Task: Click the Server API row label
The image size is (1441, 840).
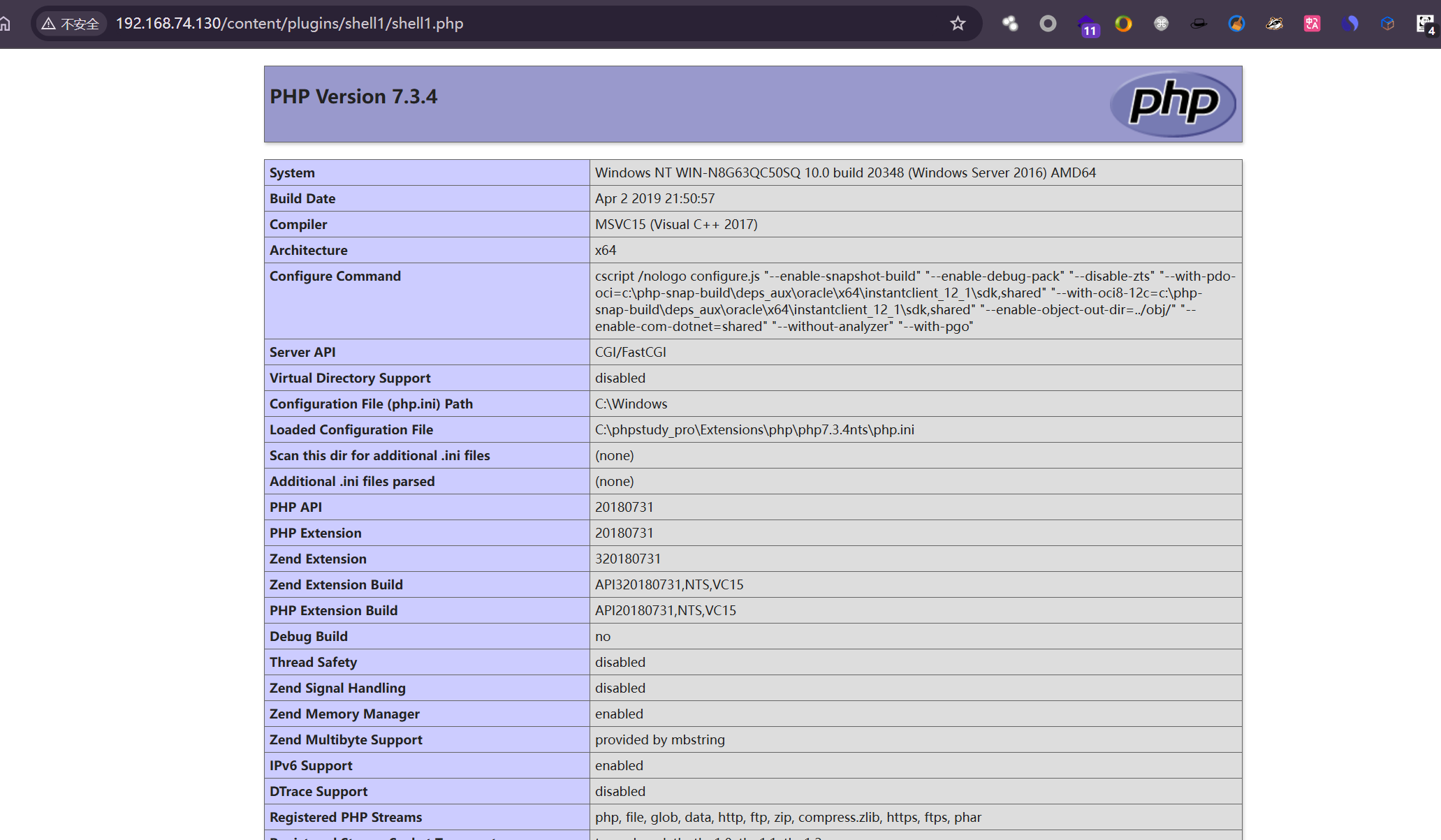Action: click(x=302, y=352)
